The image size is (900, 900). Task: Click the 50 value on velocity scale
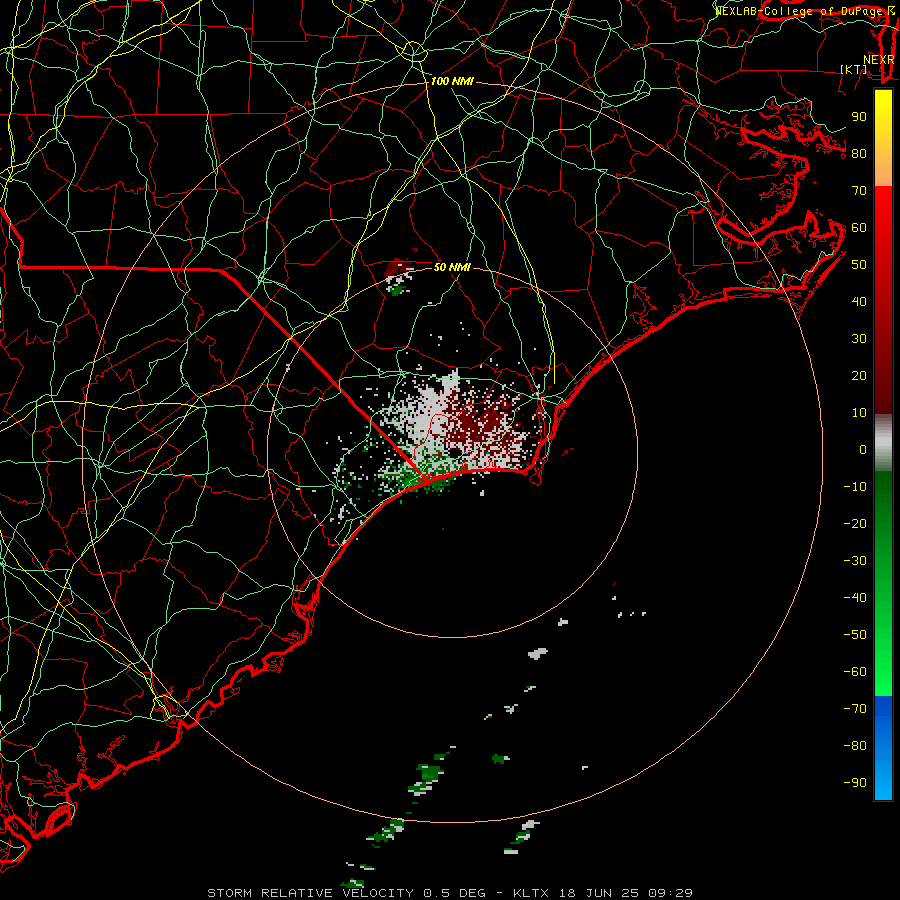tap(859, 265)
